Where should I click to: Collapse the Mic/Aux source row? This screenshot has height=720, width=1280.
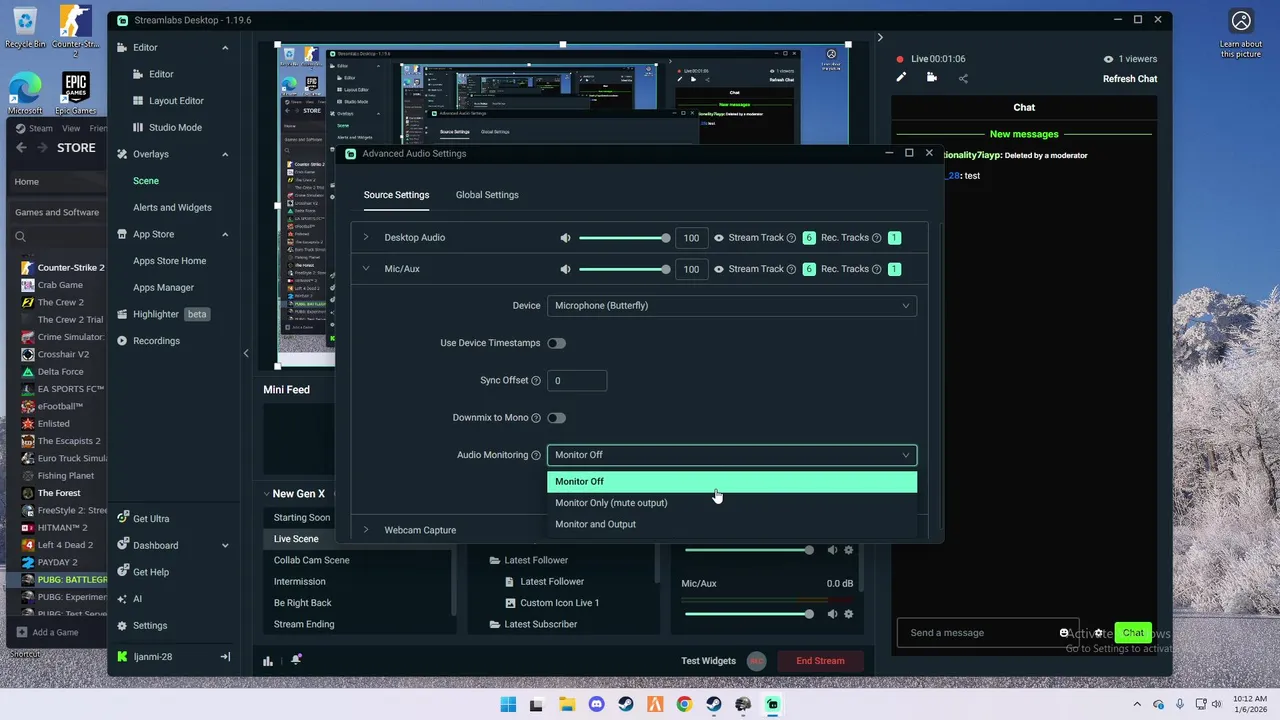(366, 269)
